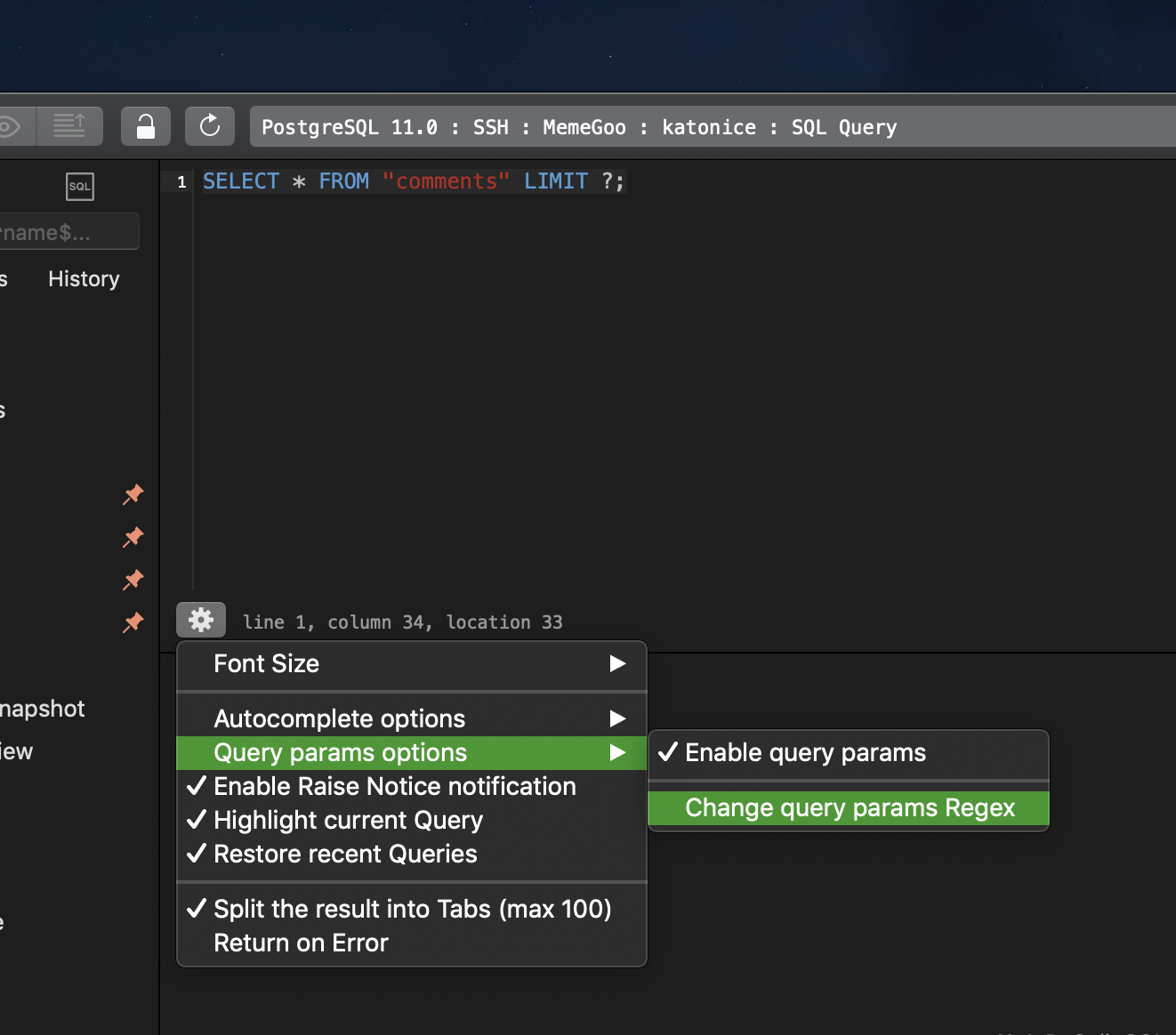The image size is (1176, 1035).
Task: Switch to the History tab
Action: click(83, 278)
